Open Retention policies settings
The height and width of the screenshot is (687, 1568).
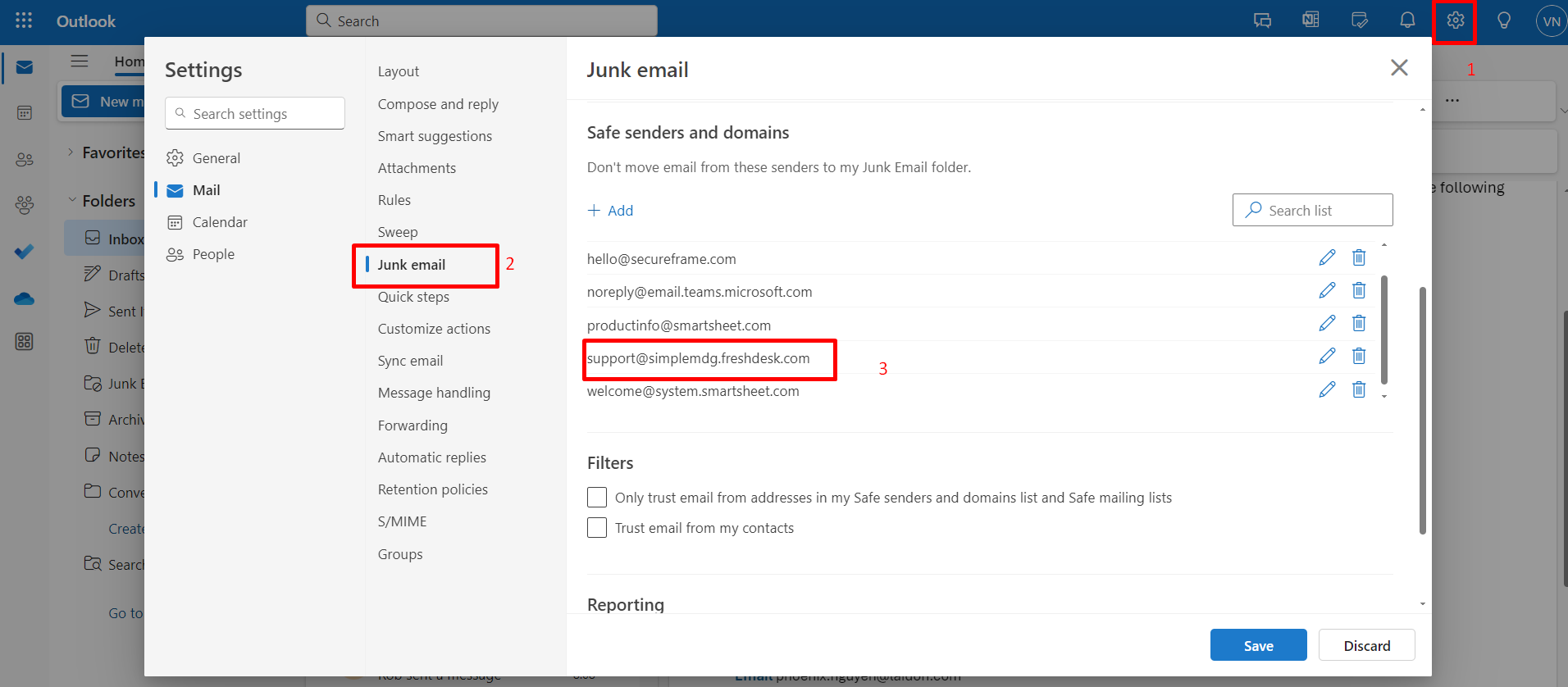coord(433,489)
